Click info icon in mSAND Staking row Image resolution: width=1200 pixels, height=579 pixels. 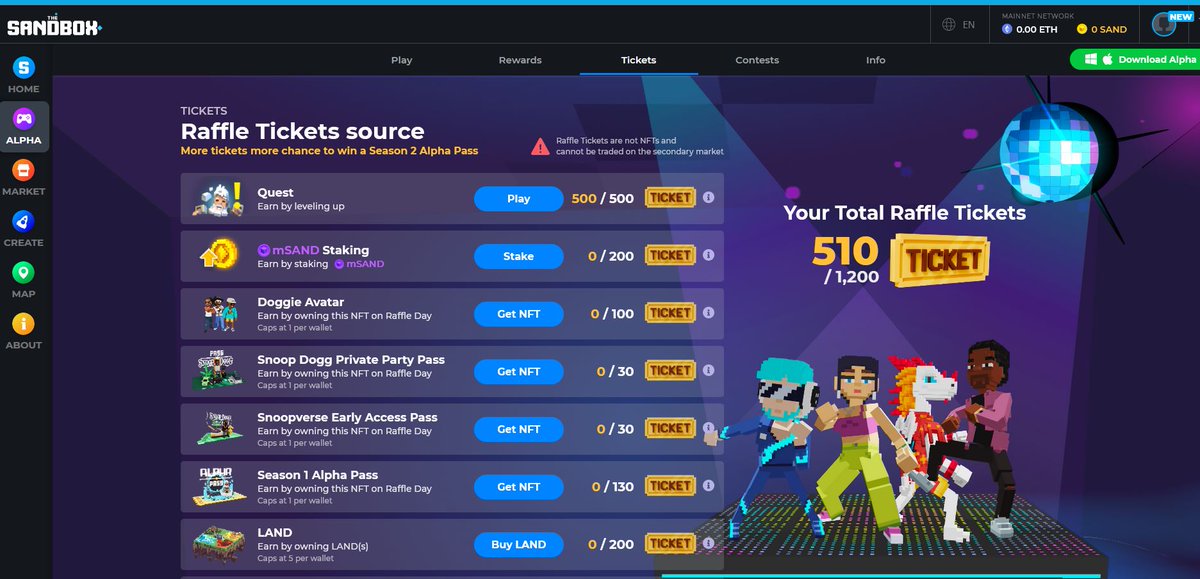pyautogui.click(x=708, y=256)
